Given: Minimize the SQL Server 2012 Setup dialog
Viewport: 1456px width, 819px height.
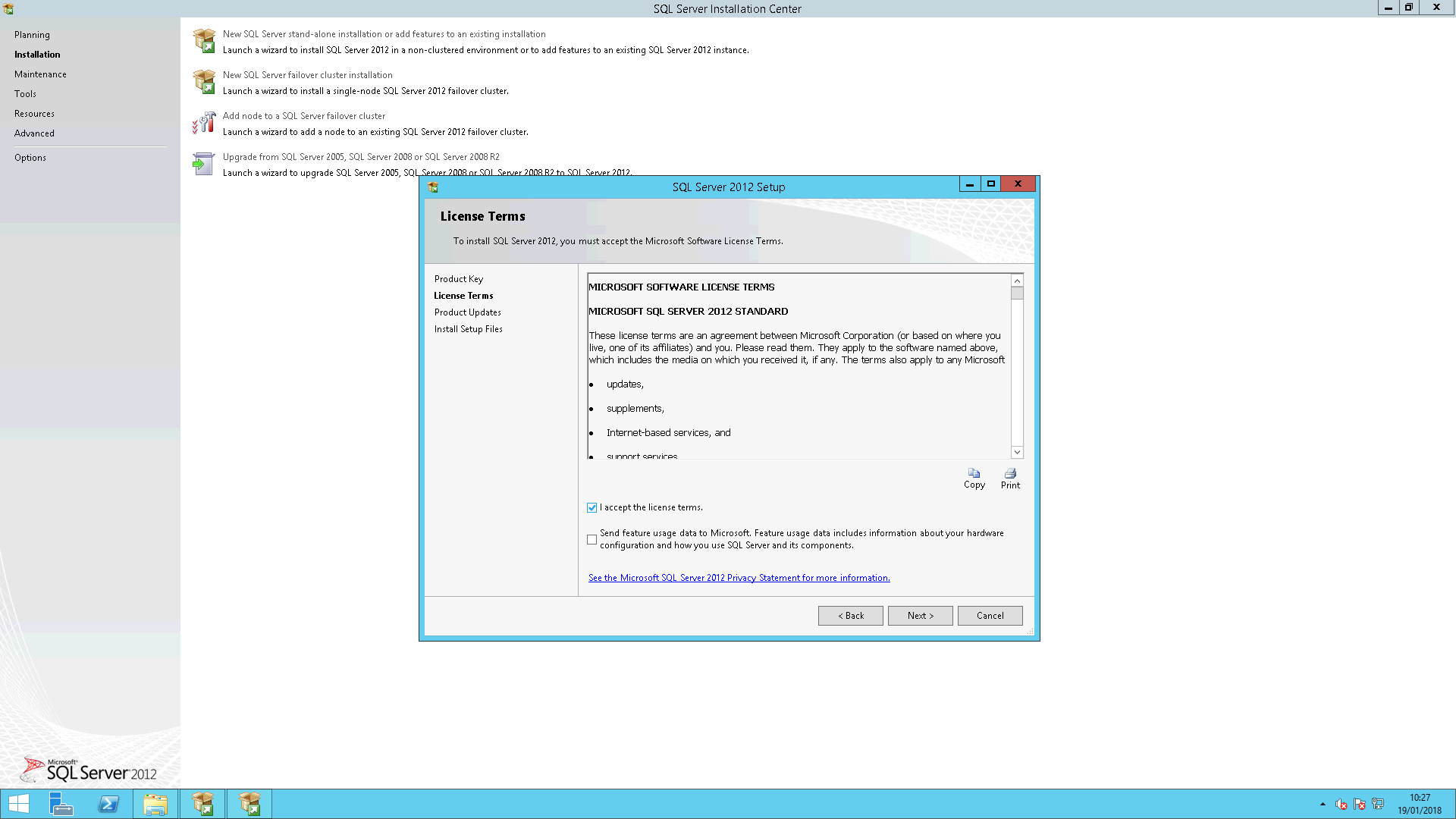Looking at the screenshot, I should pyautogui.click(x=969, y=184).
